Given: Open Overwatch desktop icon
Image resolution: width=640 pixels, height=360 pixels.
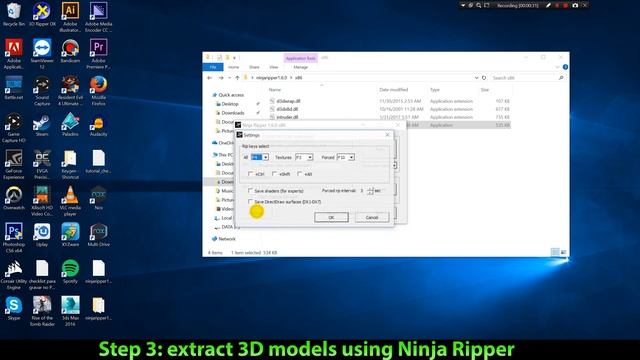Looking at the screenshot, I should pyautogui.click(x=13, y=198).
